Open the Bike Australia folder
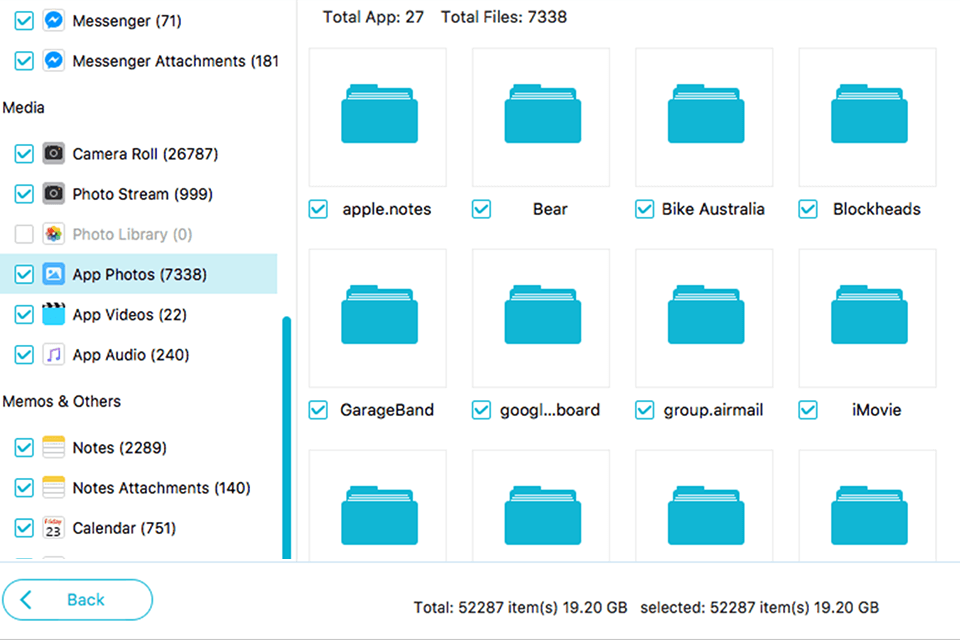 (x=704, y=117)
